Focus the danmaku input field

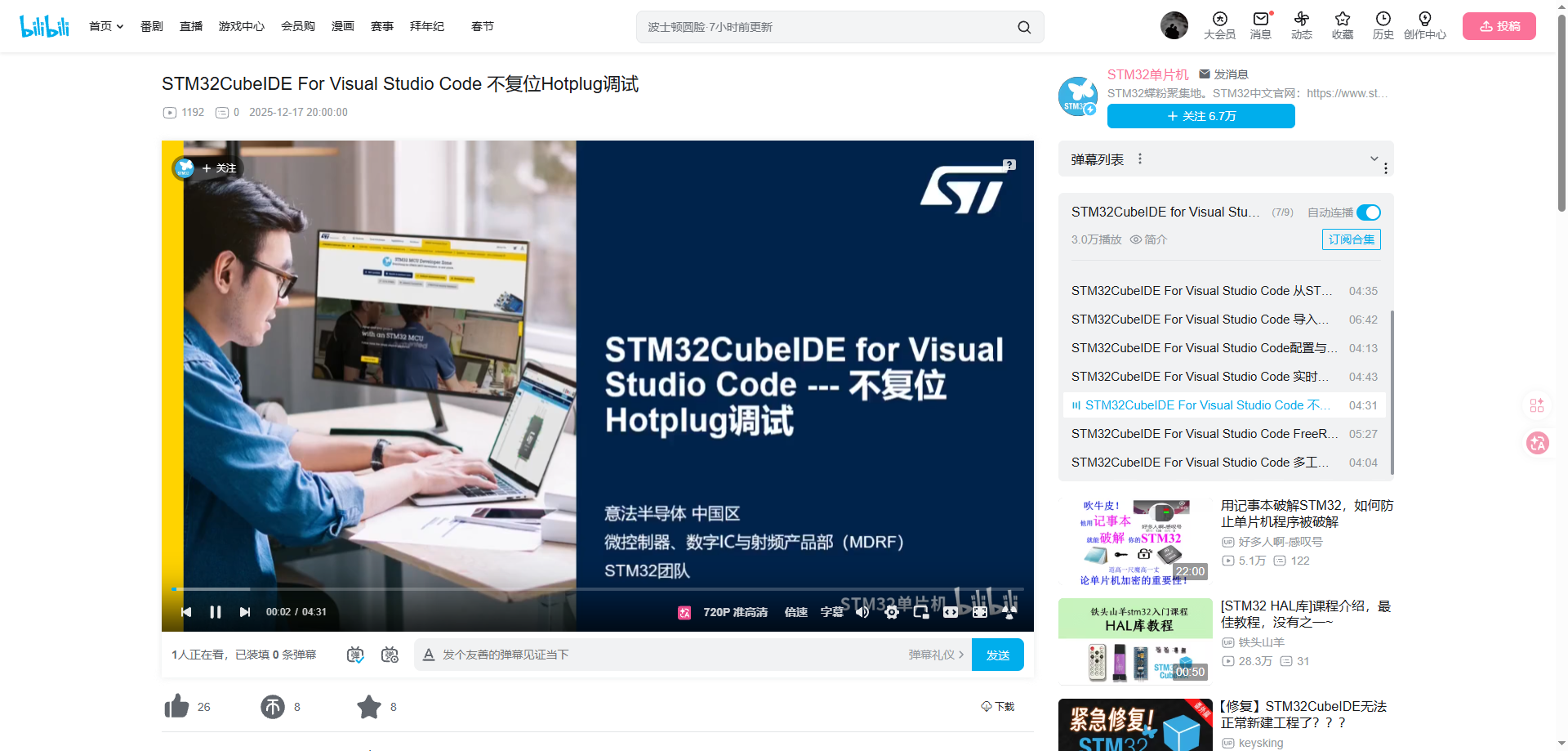[670, 655]
